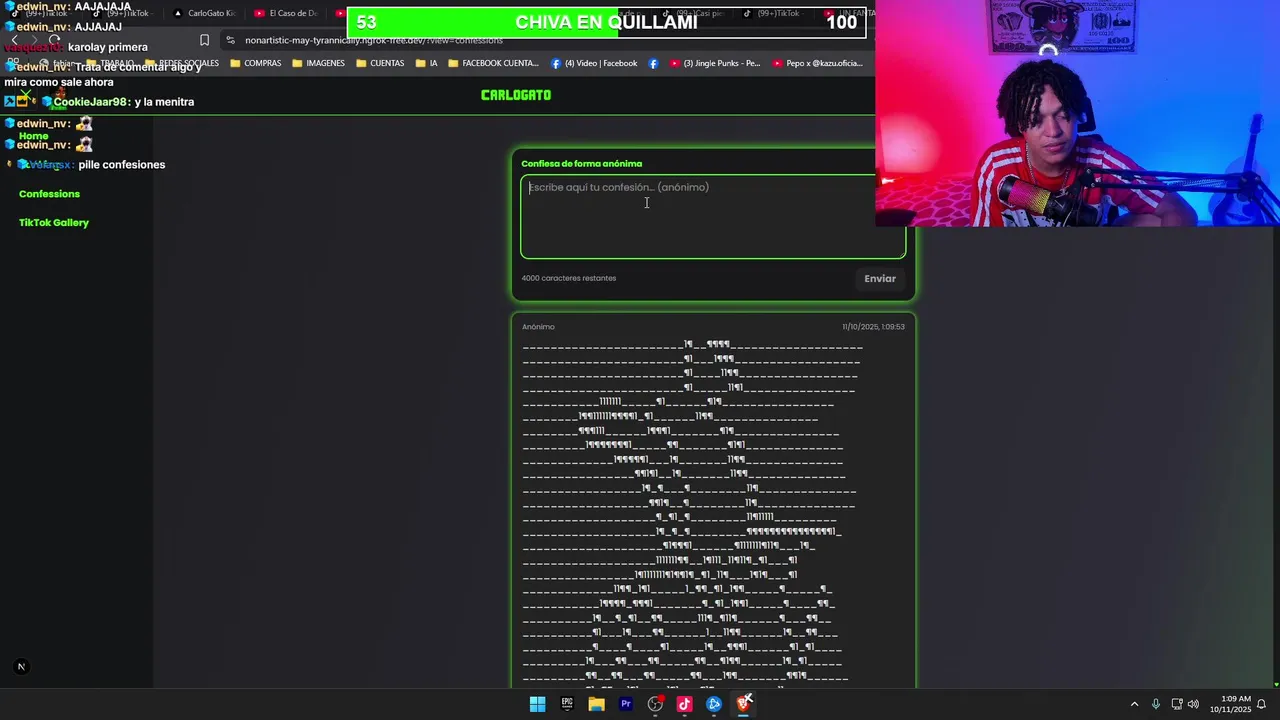Open the volume control tray icon
Image resolution: width=1280 pixels, height=720 pixels.
pyautogui.click(x=1193, y=704)
